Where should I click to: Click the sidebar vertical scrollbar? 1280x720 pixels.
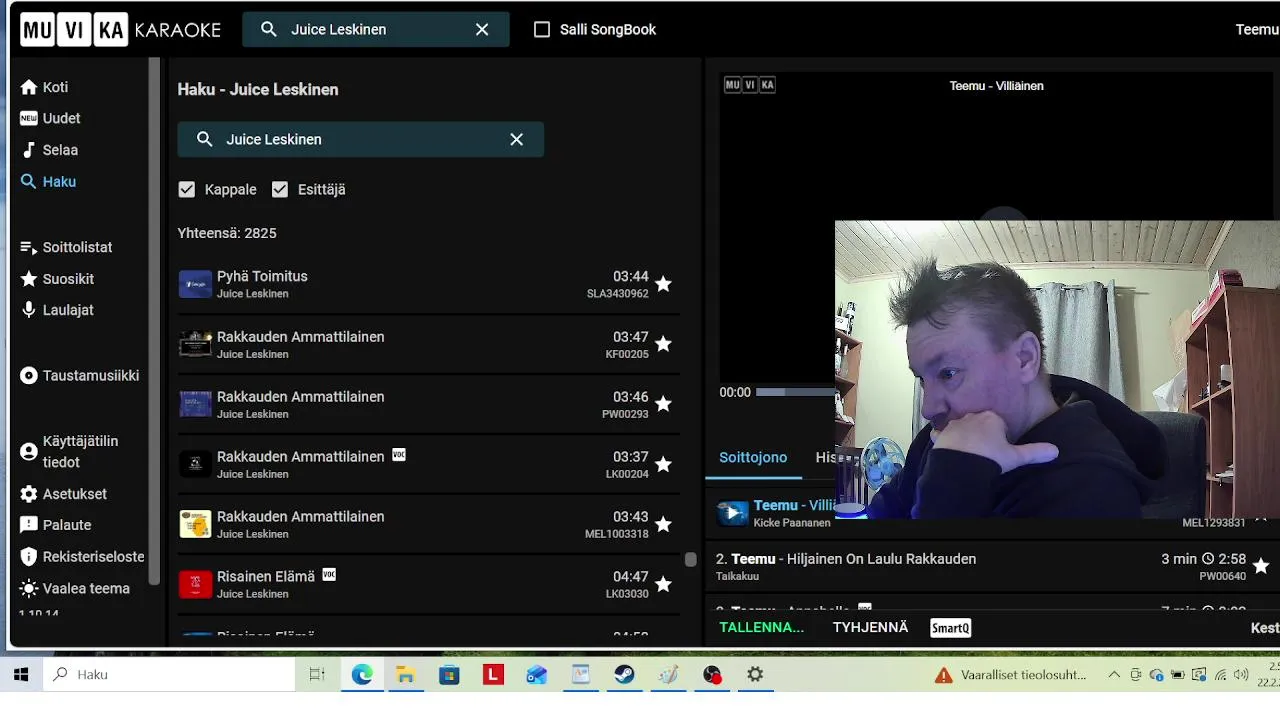154,320
